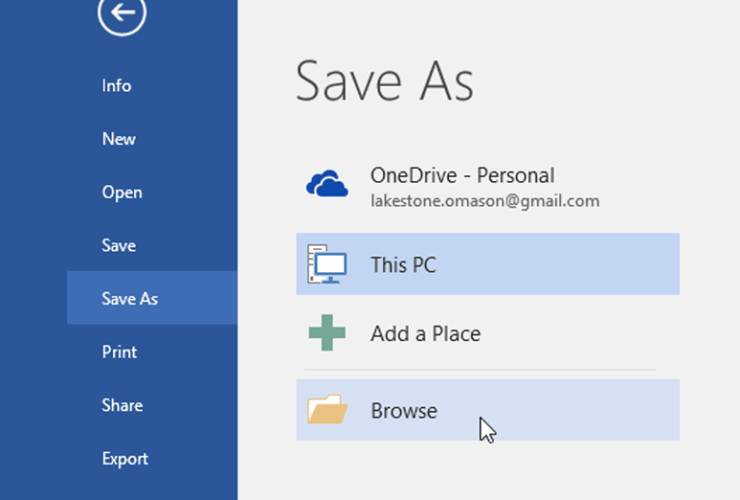Image resolution: width=740 pixels, height=500 pixels.
Task: Choose the This PC location label
Action: (403, 264)
